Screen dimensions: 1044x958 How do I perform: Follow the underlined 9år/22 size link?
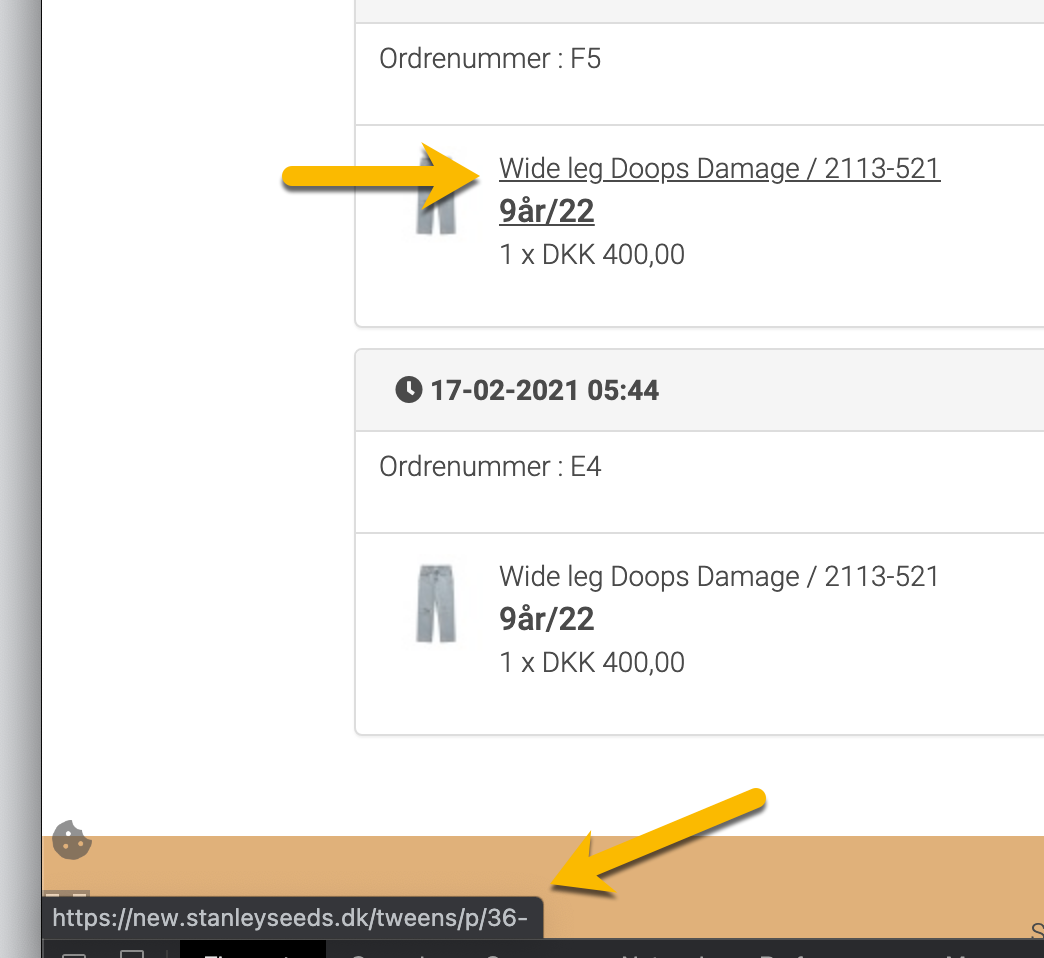click(546, 212)
